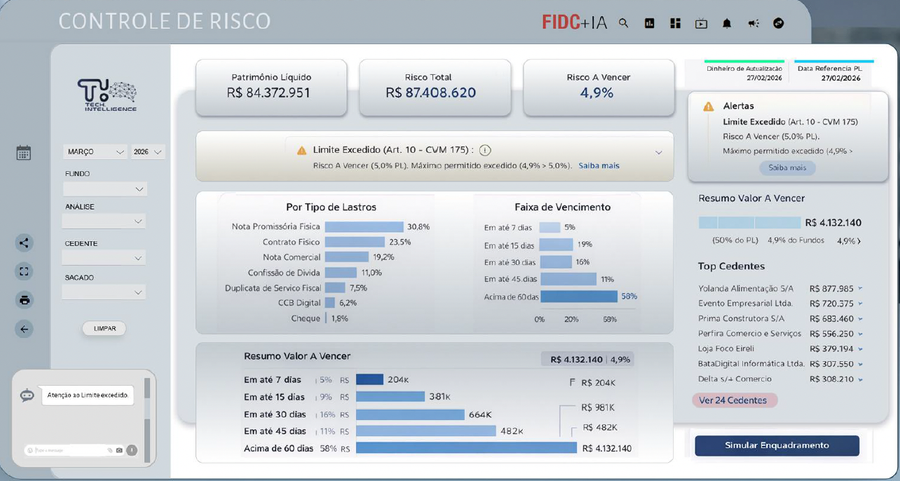The image size is (900, 481).
Task: Collapse the Limite Excedido banner chevron
Action: [x=659, y=153]
